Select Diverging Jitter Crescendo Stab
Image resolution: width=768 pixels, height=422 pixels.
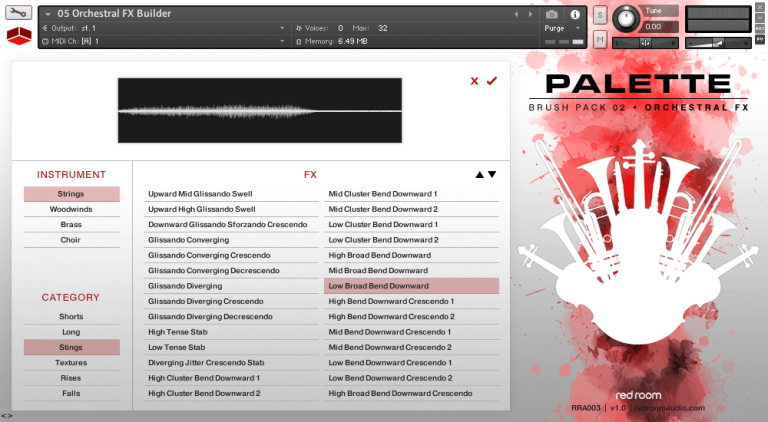231,363
